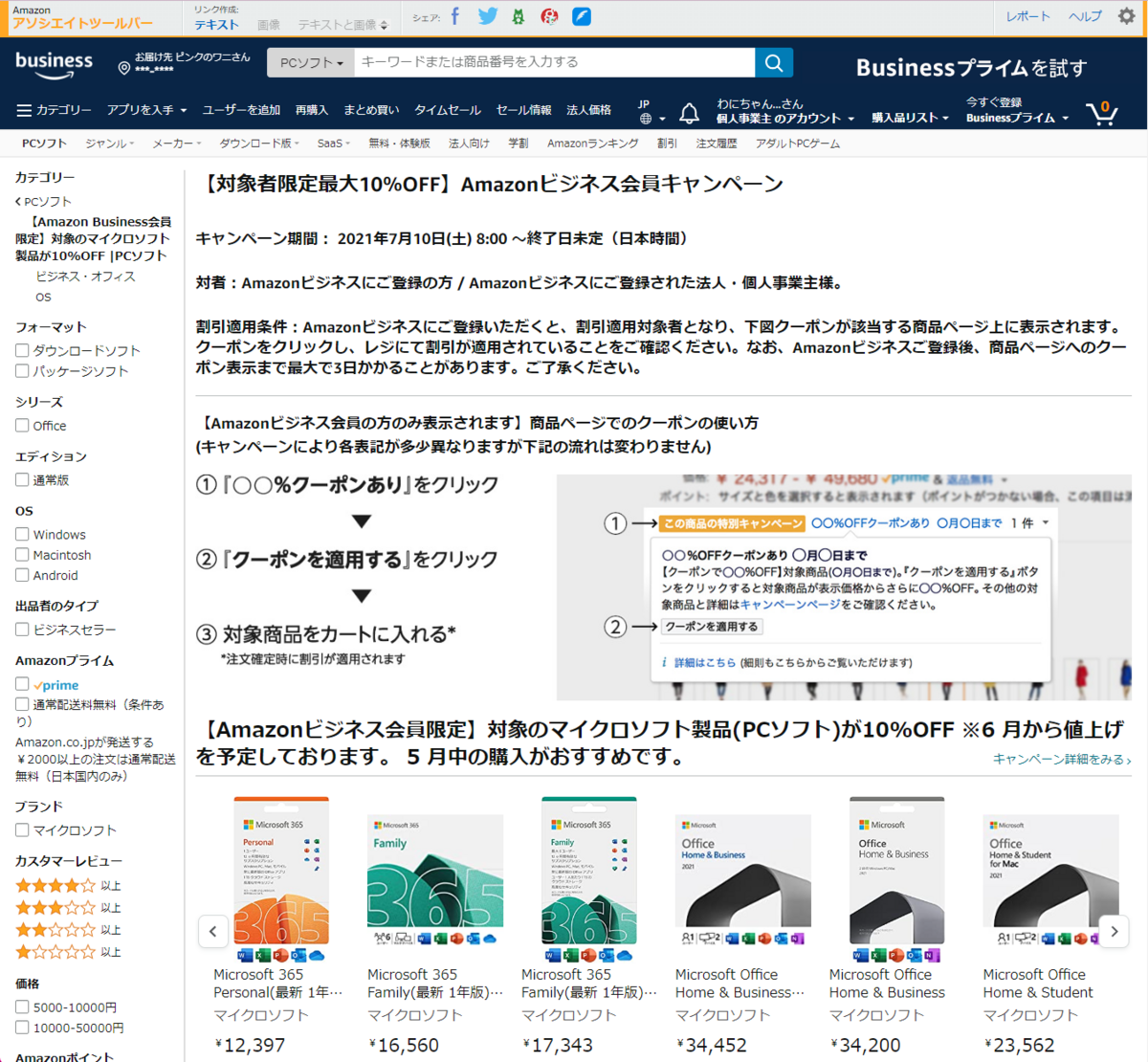Screen dimensions: 1148x1062
Task: Open the ユーザーを追加 menu item
Action: pos(241,110)
